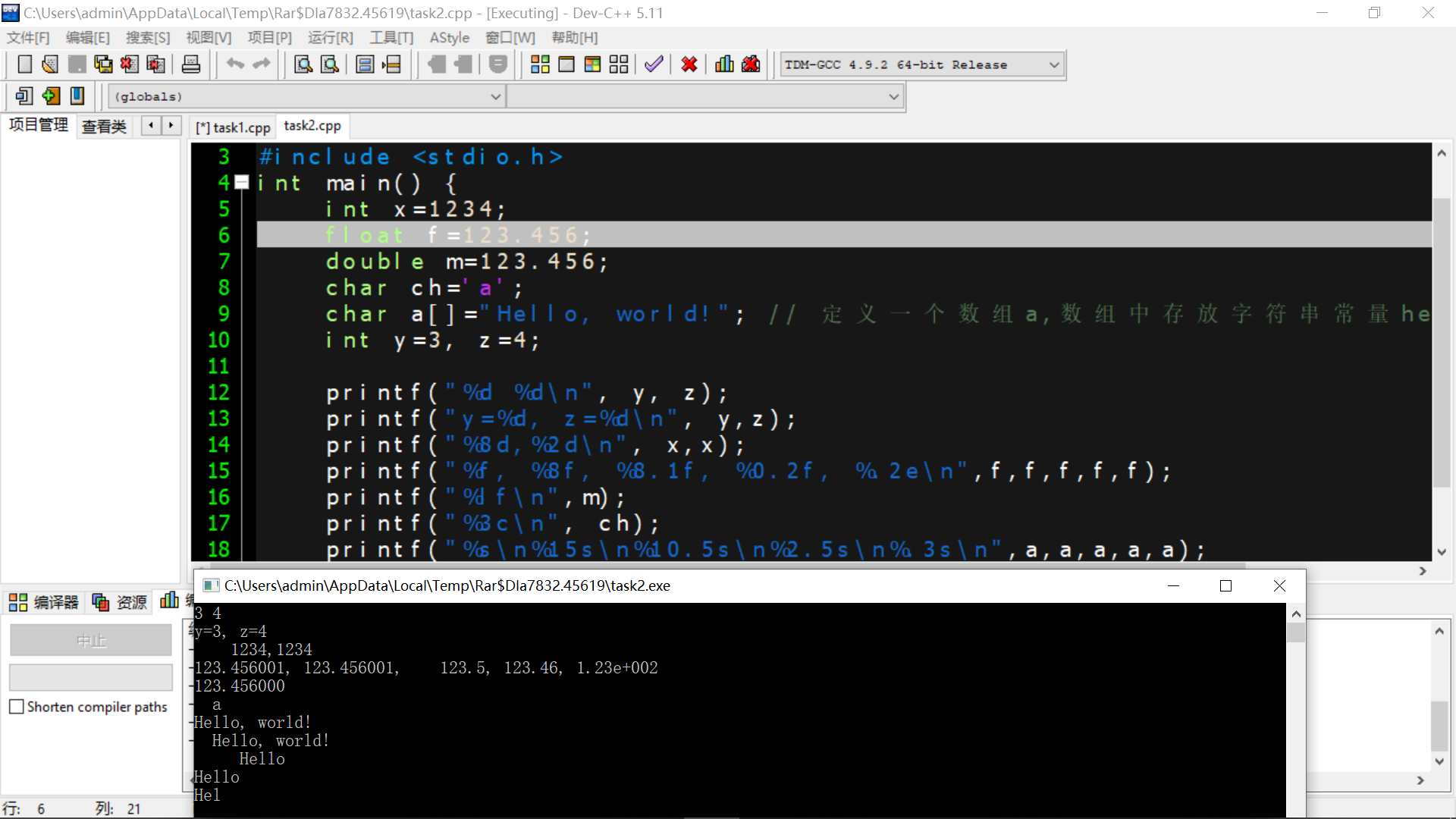Click the bar chart profile analysis icon
1456x819 pixels.
pyautogui.click(x=724, y=64)
